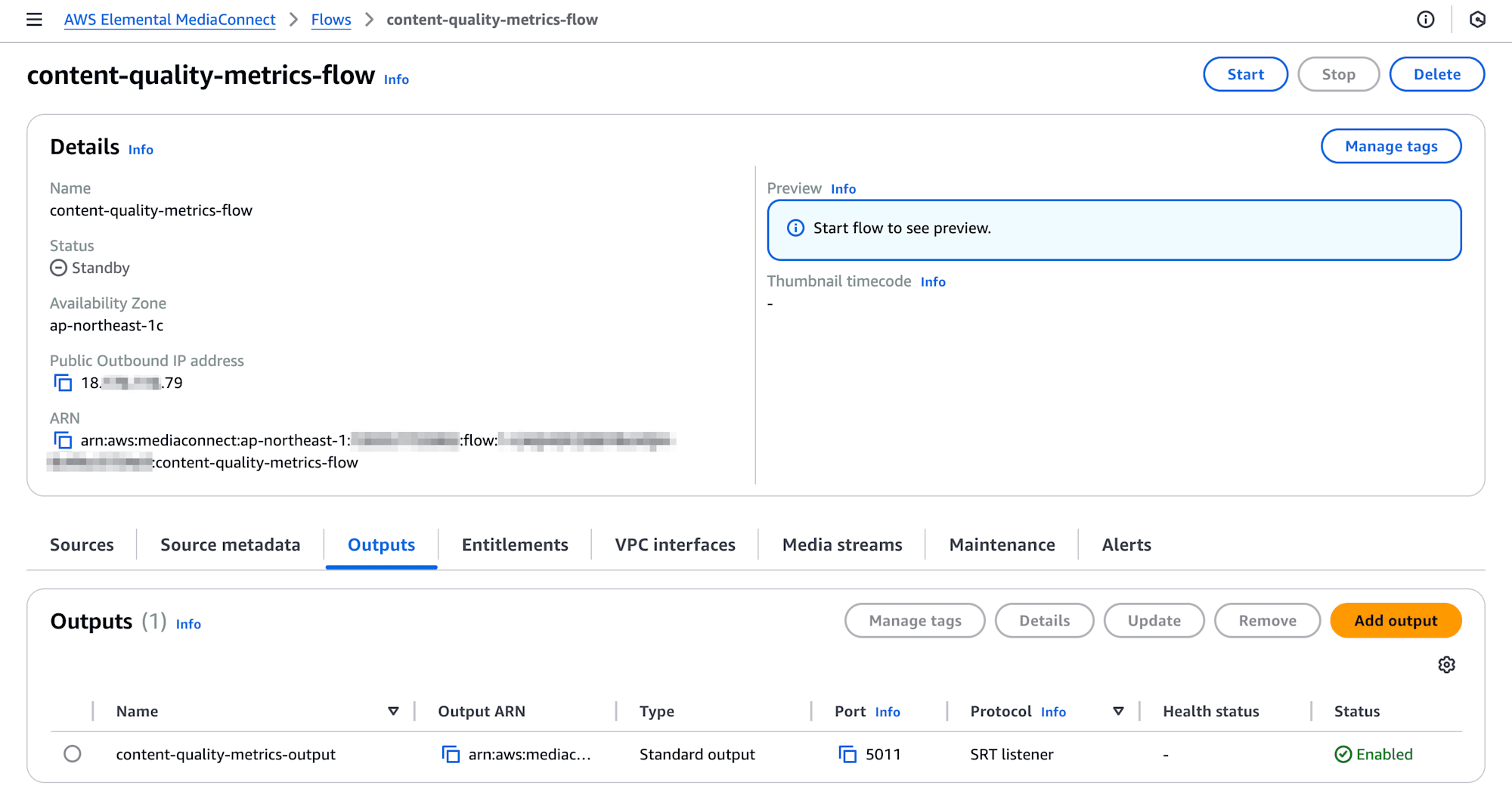Click the Remove output button
This screenshot has width=1512, height=804.
(x=1267, y=620)
